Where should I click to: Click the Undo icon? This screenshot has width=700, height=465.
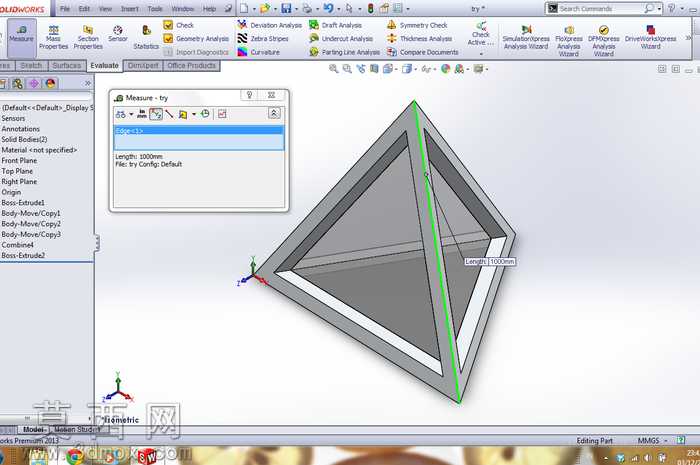point(329,8)
